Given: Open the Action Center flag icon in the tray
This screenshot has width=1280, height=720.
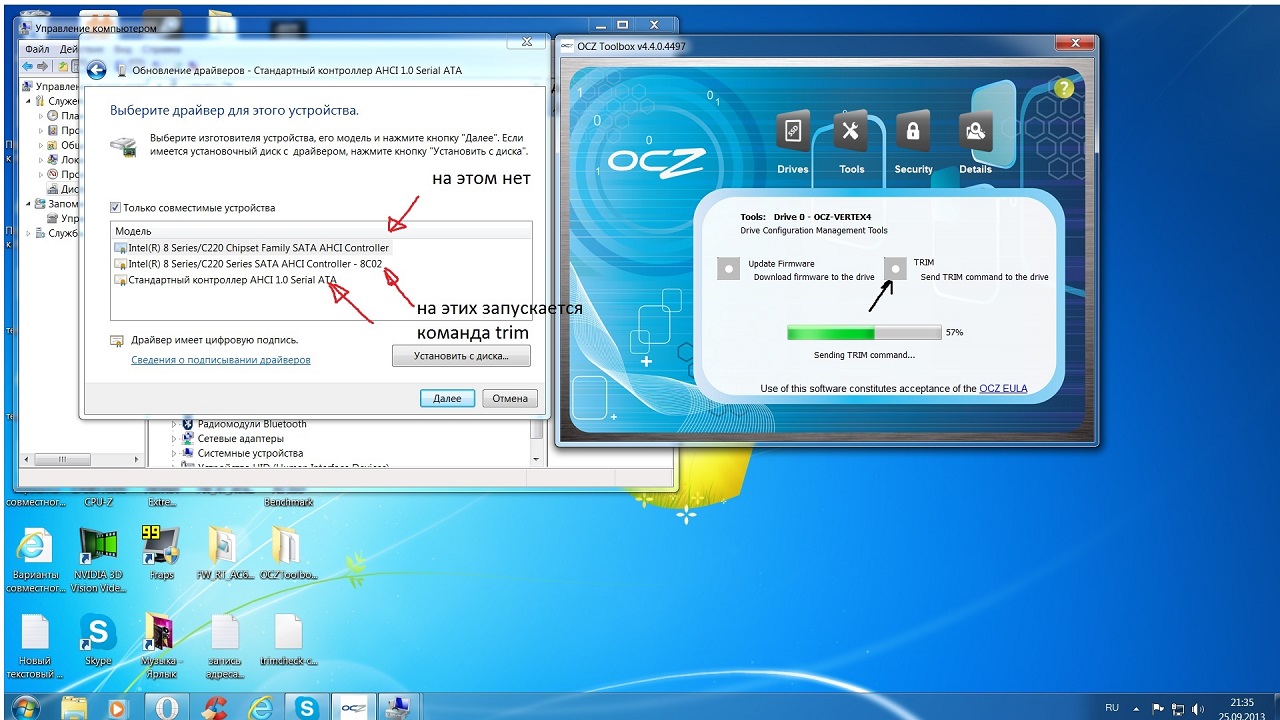Looking at the screenshot, I should 1160,708.
